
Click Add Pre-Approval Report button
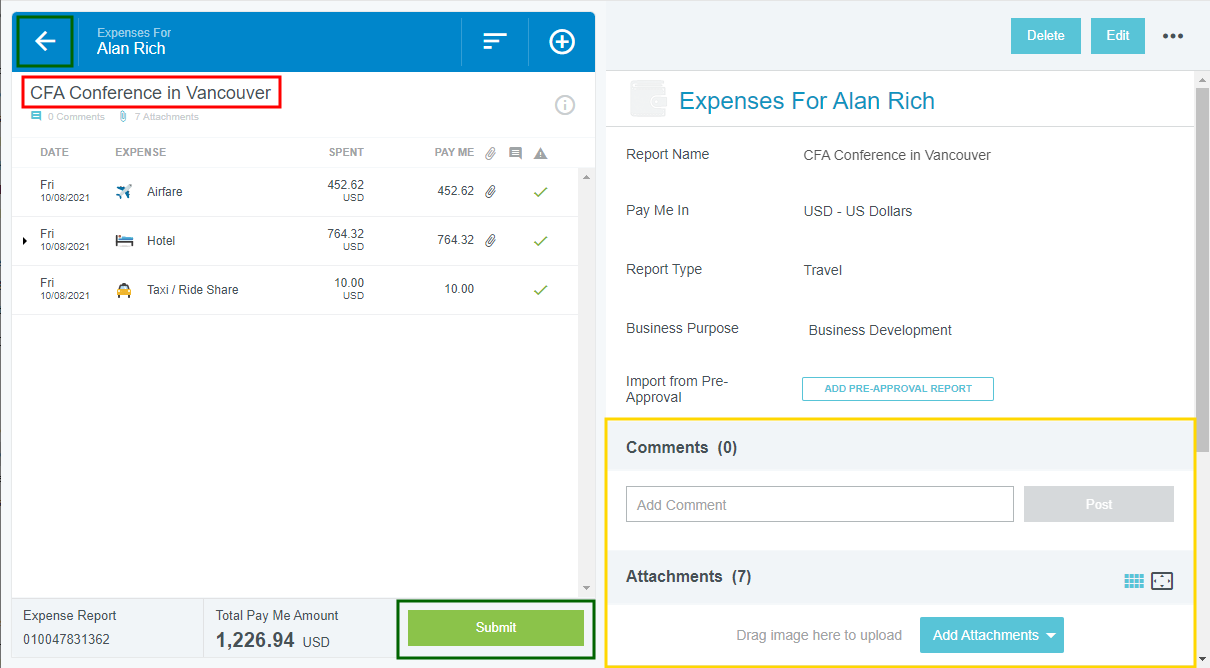click(x=897, y=389)
